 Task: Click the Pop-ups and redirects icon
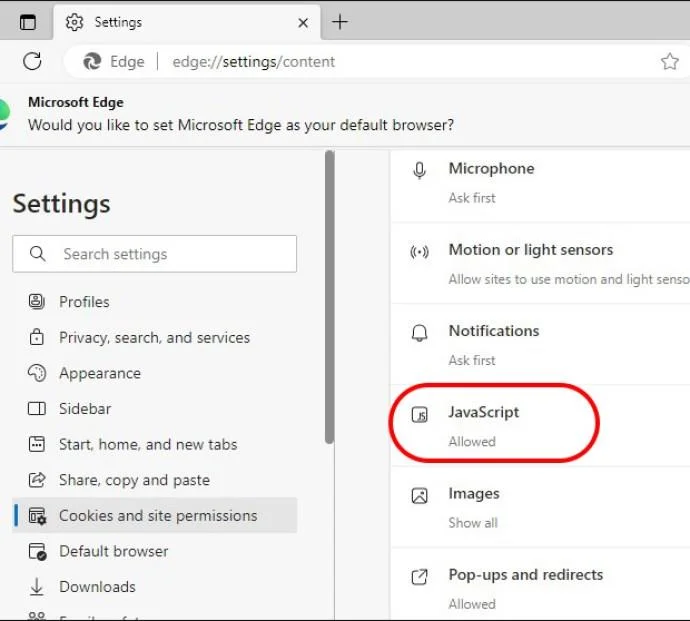coord(419,577)
